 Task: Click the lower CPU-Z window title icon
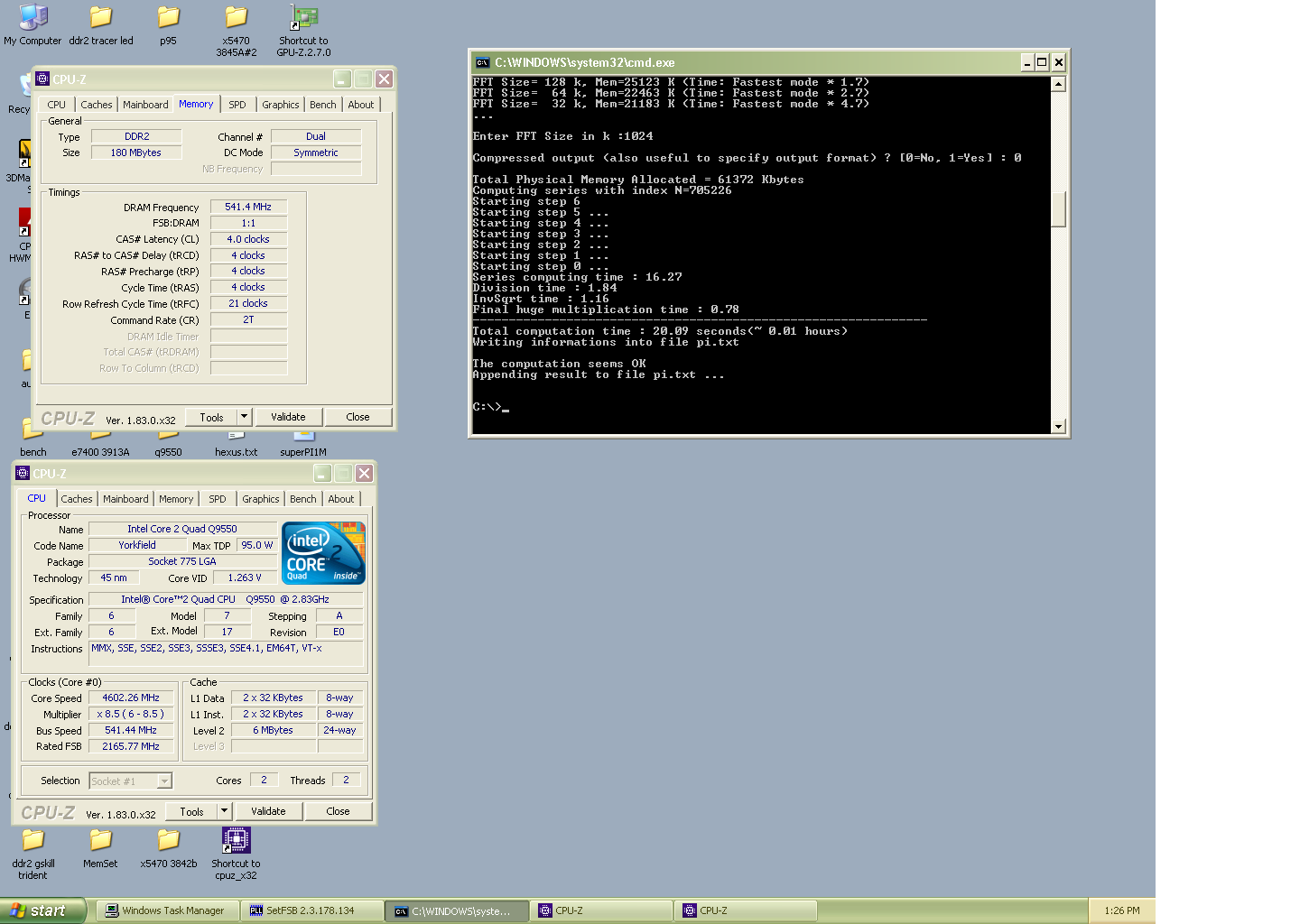[23, 473]
